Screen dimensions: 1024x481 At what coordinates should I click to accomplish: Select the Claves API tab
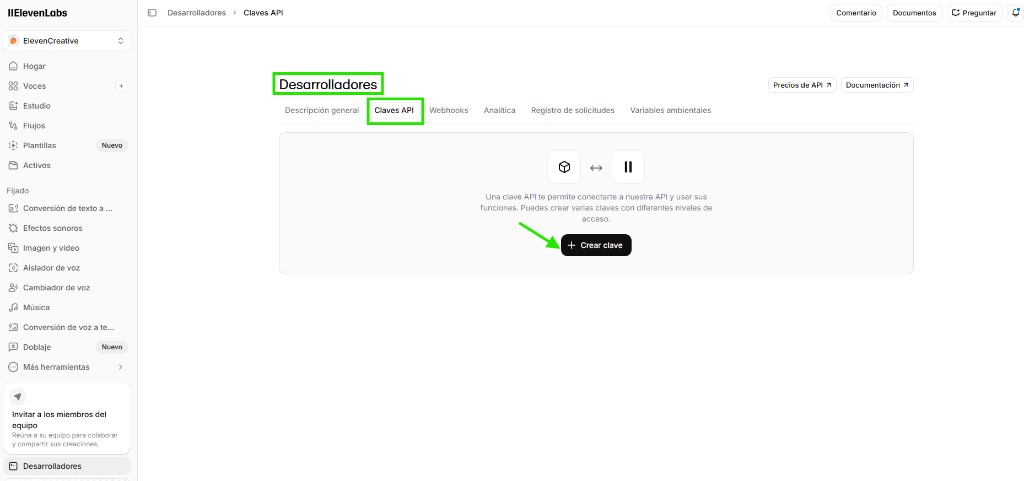coord(394,110)
